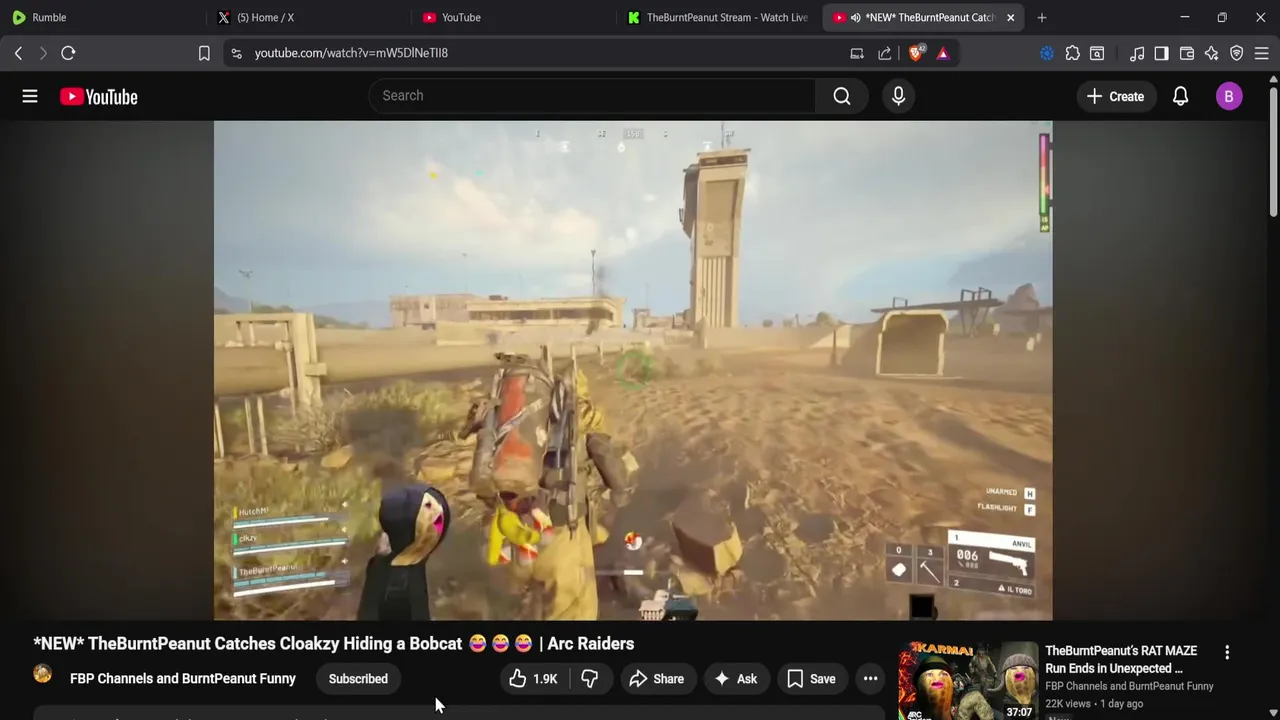The image size is (1280, 720).
Task: Open more actions ellipsis under video
Action: click(871, 679)
